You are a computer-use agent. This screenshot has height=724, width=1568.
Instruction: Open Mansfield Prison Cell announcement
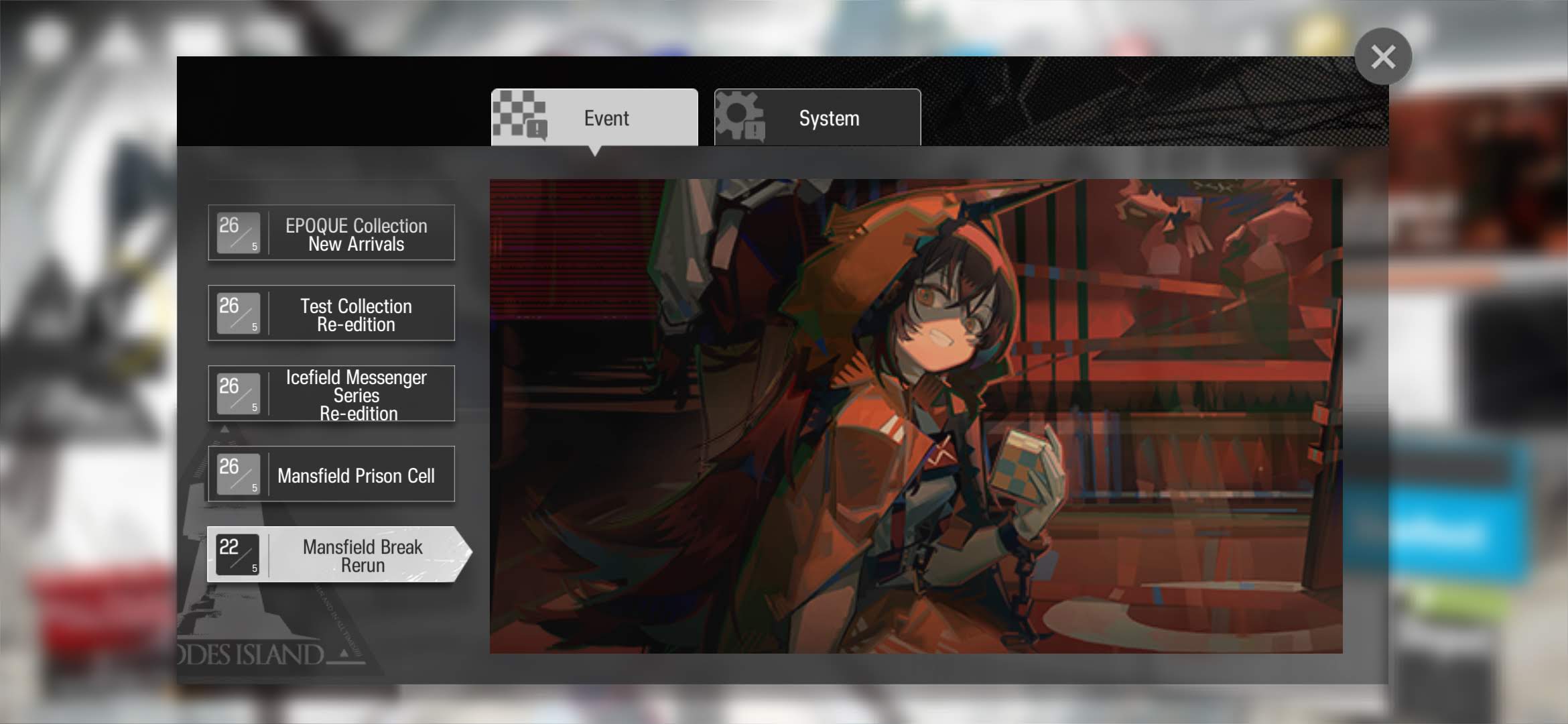356,475
